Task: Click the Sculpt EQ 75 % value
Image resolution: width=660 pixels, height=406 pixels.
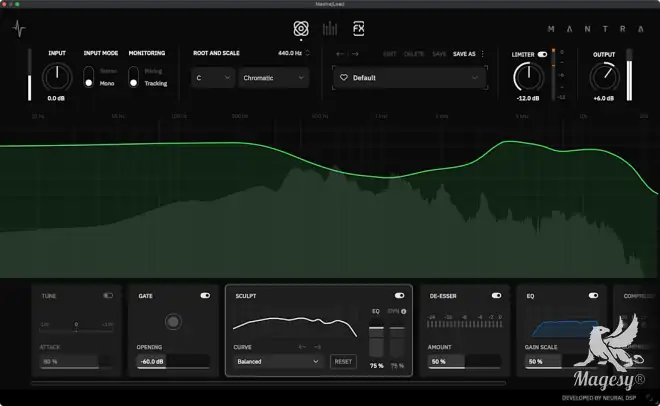Action: click(376, 366)
